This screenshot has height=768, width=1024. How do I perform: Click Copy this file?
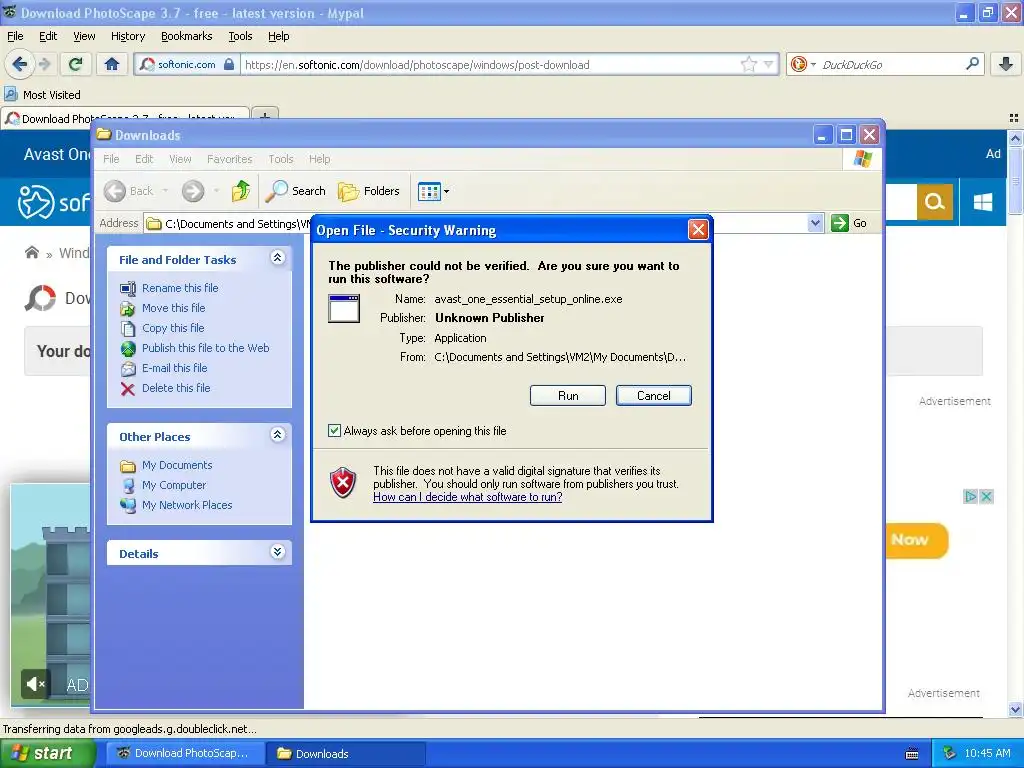click(x=173, y=328)
